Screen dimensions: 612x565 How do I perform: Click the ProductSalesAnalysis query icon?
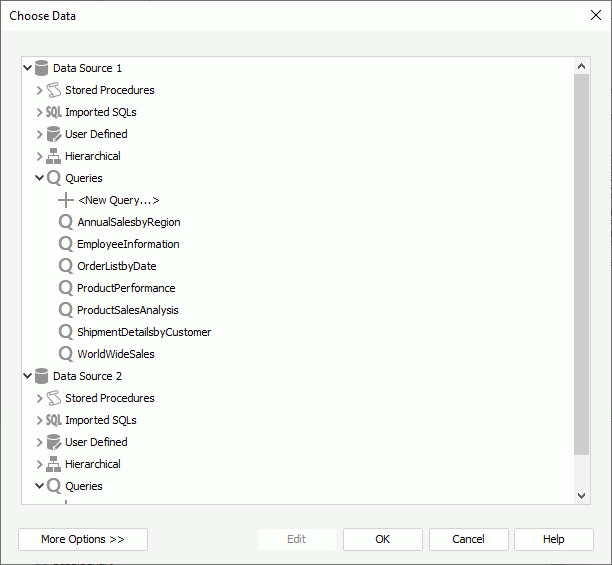click(66, 310)
